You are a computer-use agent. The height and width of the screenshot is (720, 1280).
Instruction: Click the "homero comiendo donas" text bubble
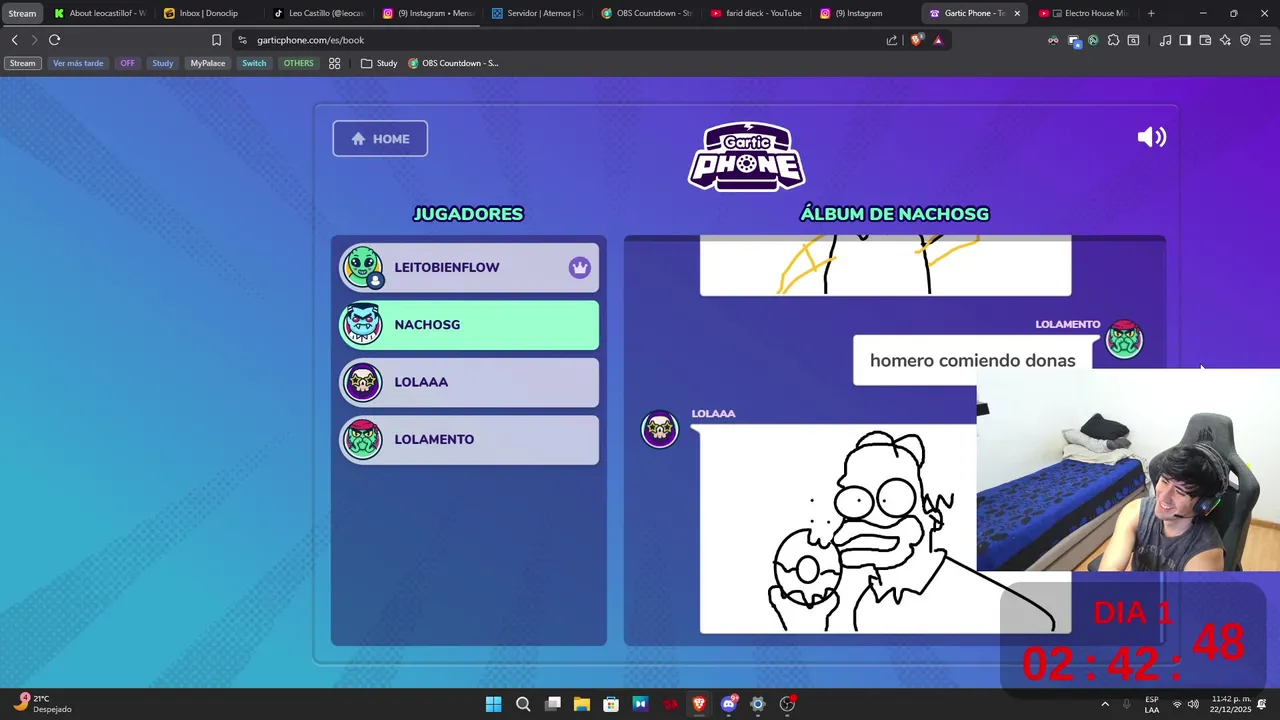point(973,360)
